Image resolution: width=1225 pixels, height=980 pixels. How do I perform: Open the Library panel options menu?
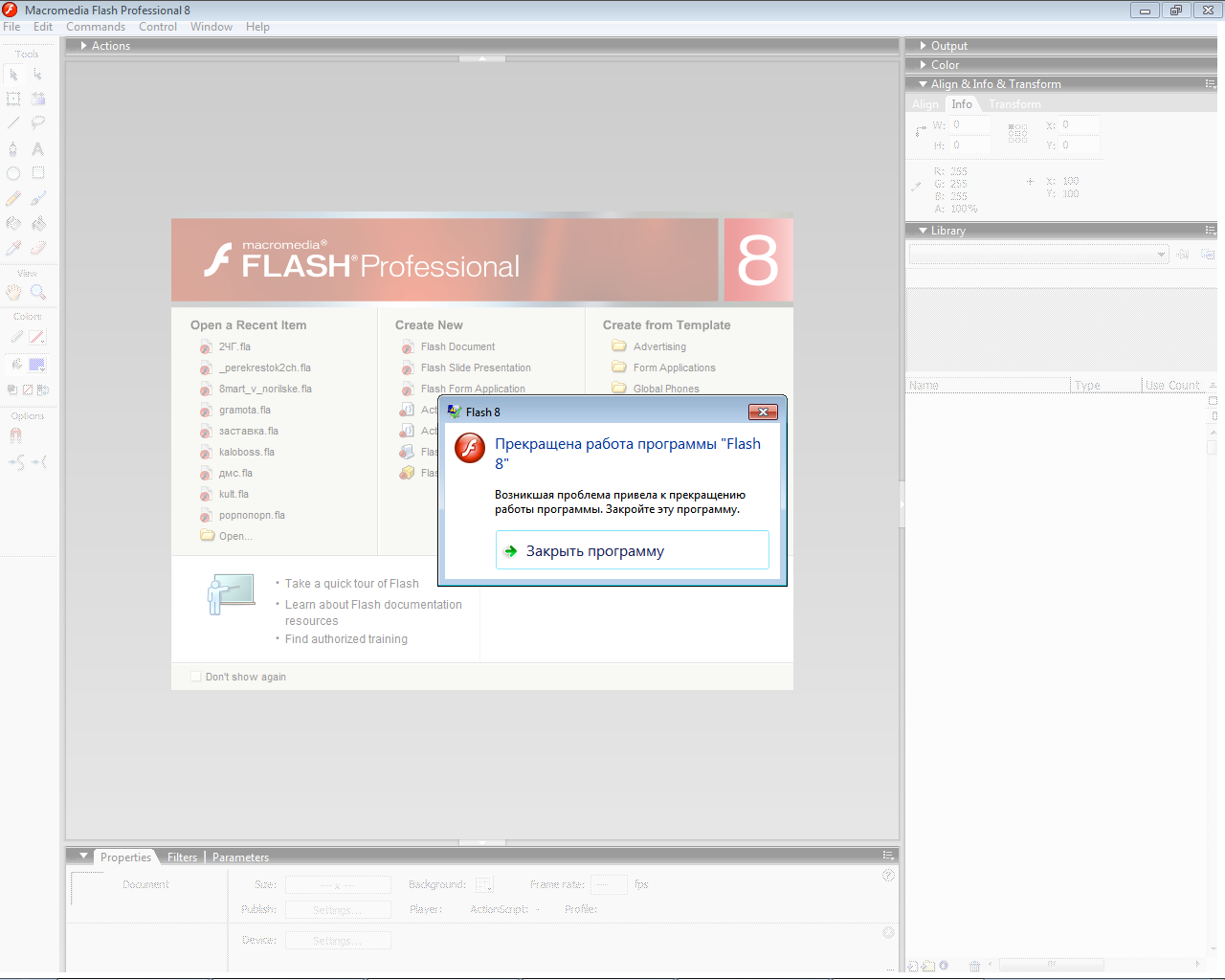(x=1210, y=231)
